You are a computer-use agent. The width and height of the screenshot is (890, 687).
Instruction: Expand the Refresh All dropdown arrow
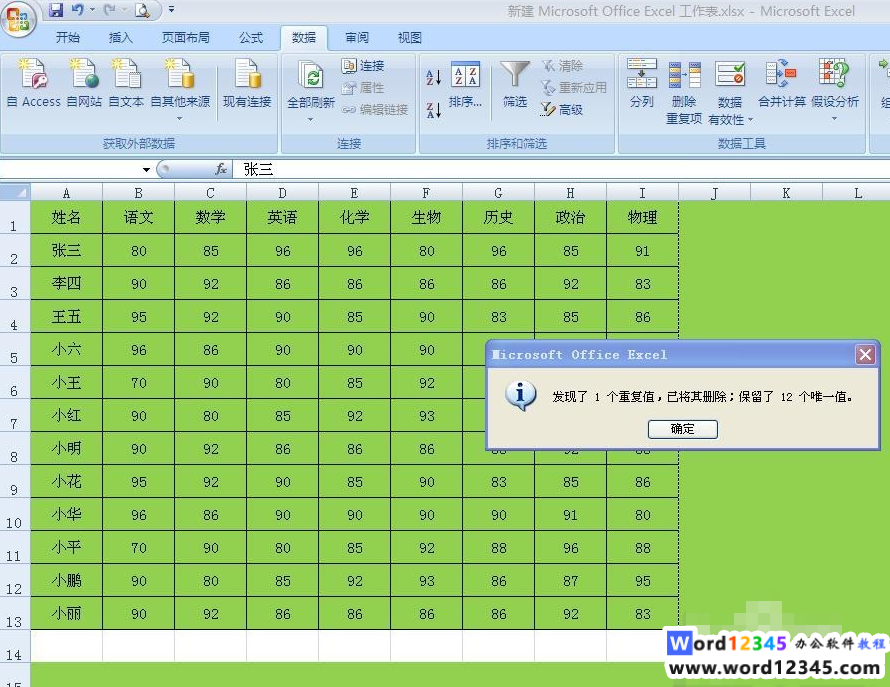tap(310, 119)
